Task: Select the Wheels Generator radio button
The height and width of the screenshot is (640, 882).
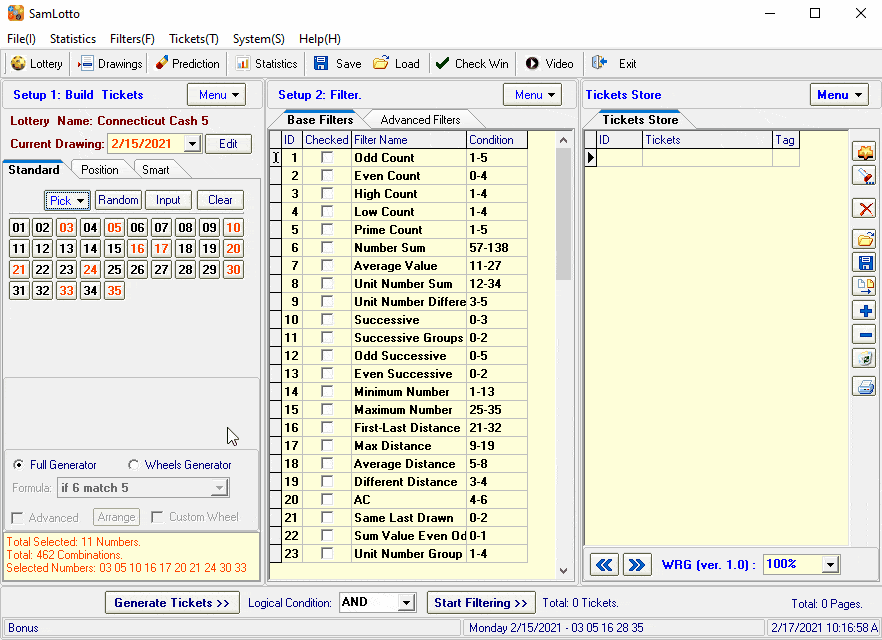Action: click(133, 465)
